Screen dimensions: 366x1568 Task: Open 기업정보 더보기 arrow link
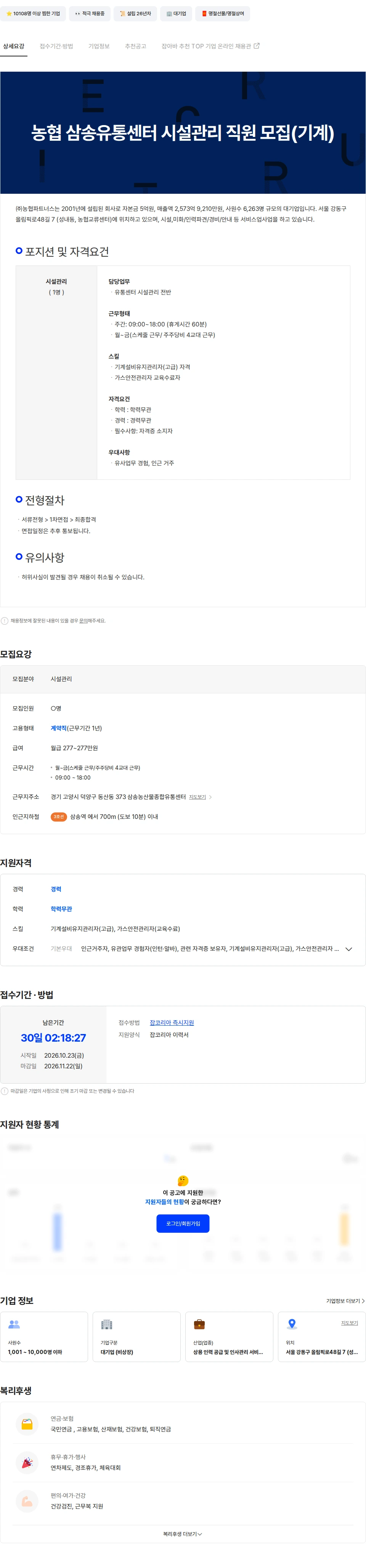pyautogui.click(x=345, y=1301)
